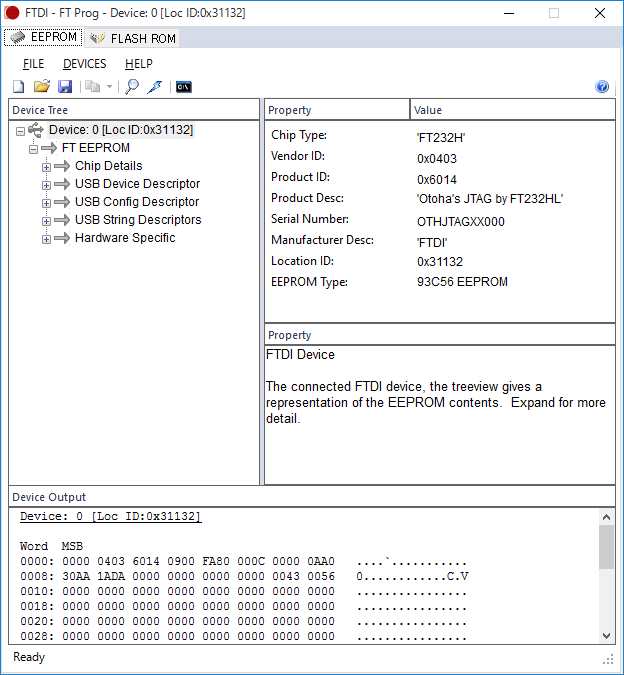The width and height of the screenshot is (624, 675).
Task: Open the FILE menu
Action: click(x=34, y=64)
